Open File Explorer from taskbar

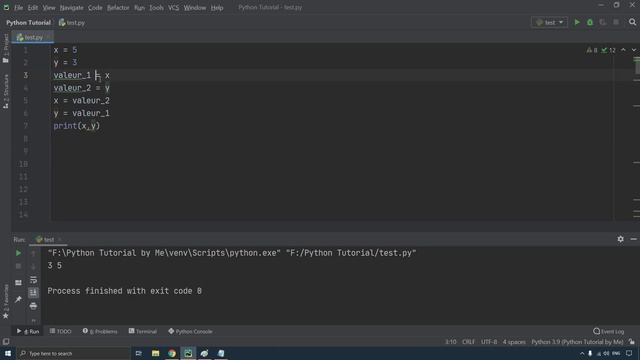[155, 353]
